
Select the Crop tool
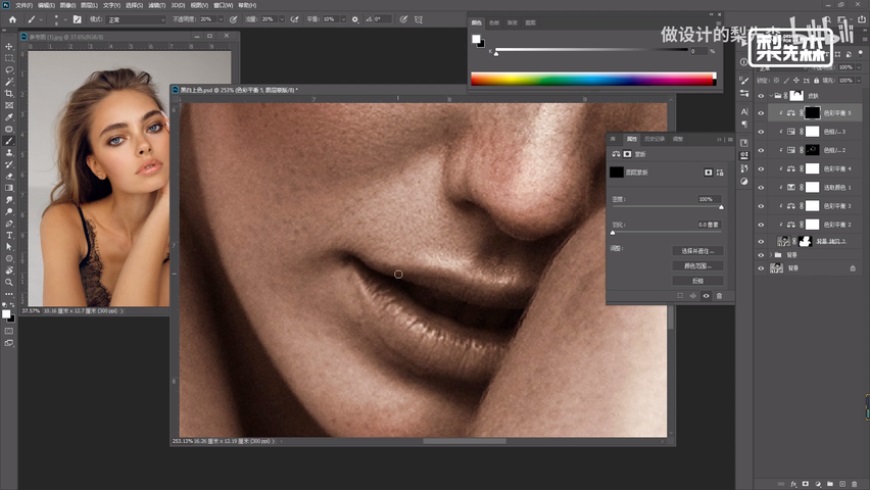coord(9,93)
